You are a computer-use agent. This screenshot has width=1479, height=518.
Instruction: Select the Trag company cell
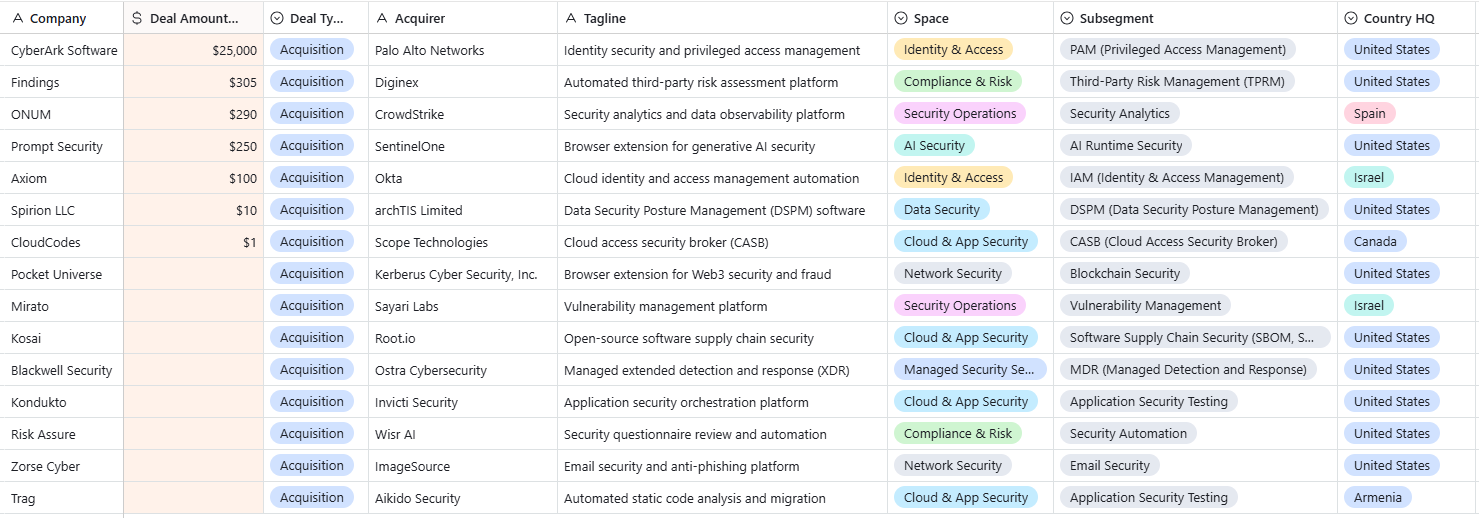coord(62,498)
